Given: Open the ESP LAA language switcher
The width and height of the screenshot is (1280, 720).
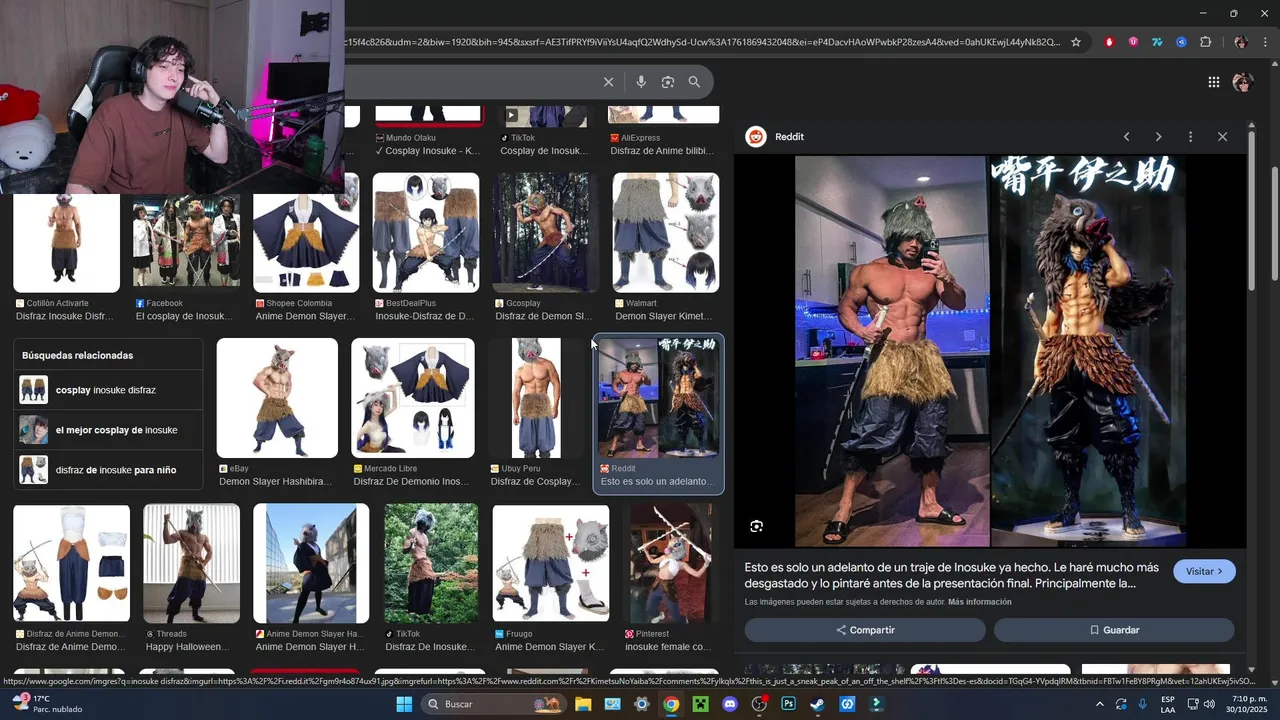Looking at the screenshot, I should [x=1168, y=704].
